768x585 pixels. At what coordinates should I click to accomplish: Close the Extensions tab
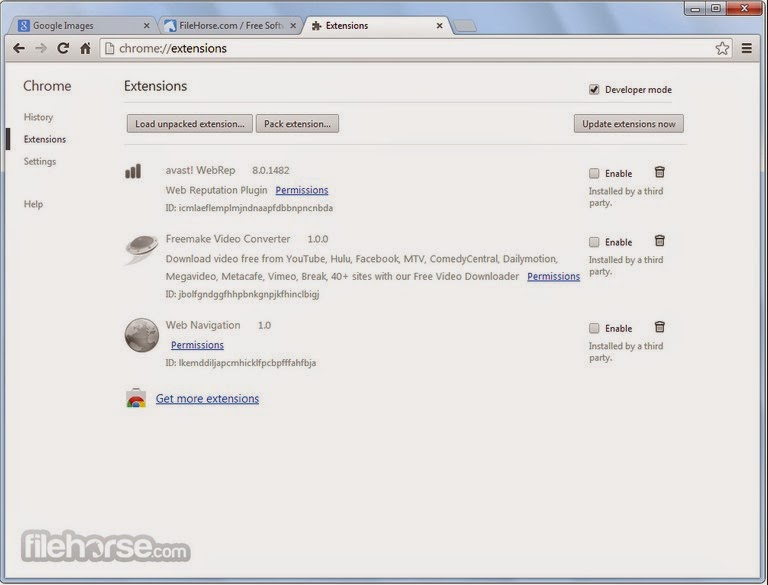[x=439, y=25]
